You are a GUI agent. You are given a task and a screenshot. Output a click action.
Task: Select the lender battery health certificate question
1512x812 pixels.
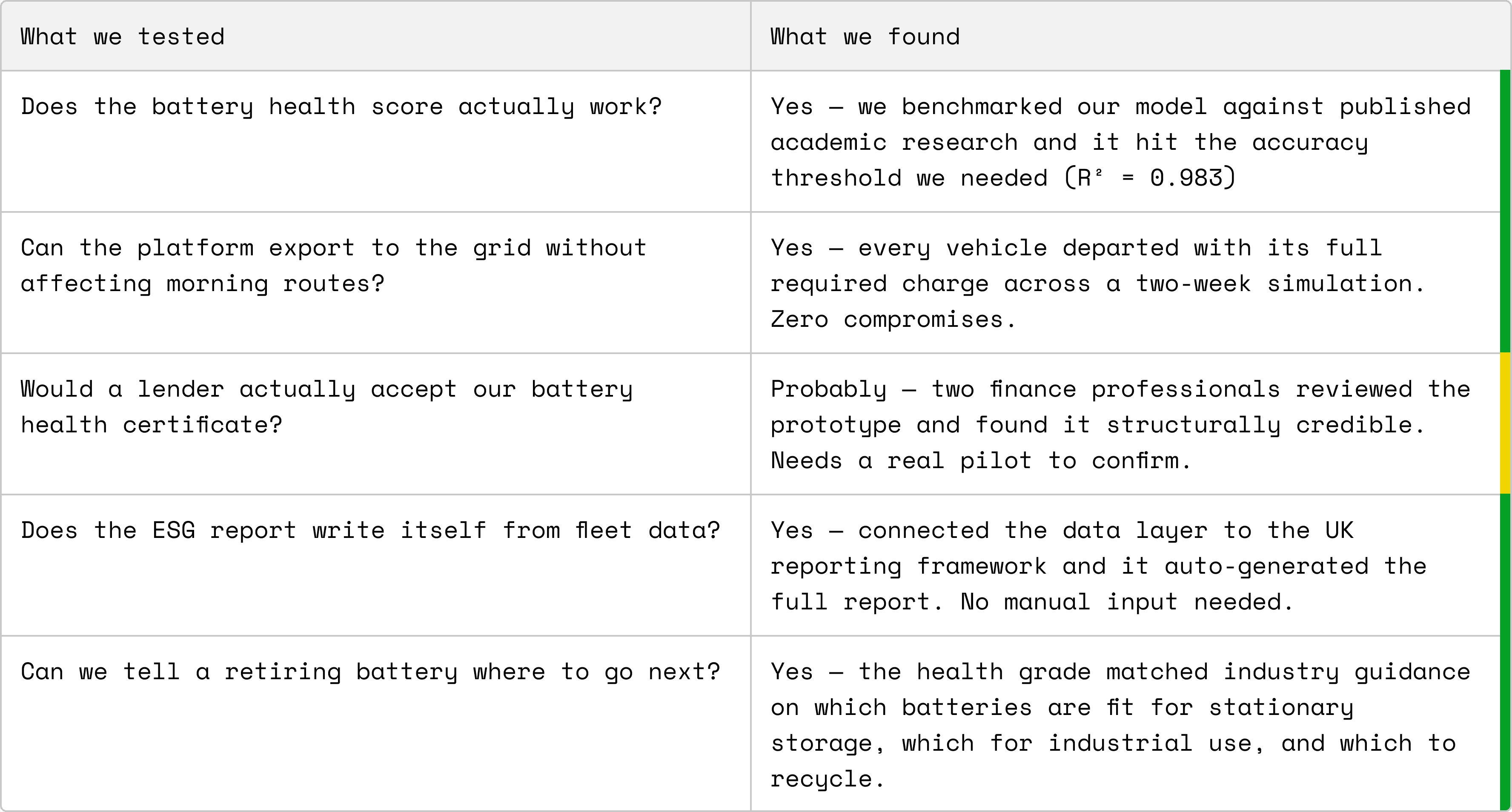[375, 424]
